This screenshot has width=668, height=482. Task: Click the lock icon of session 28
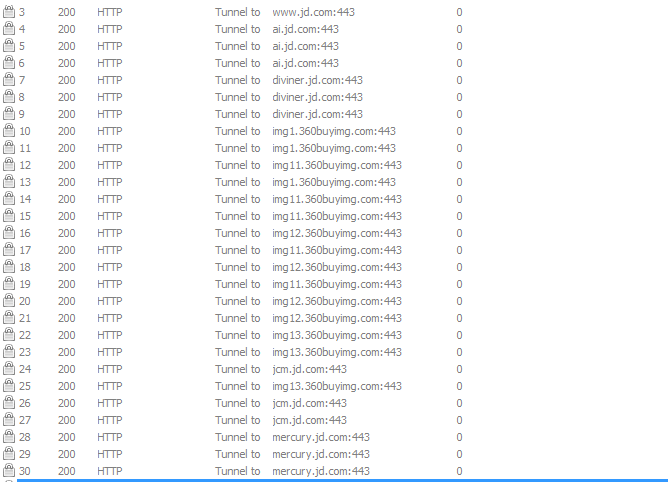(9, 437)
